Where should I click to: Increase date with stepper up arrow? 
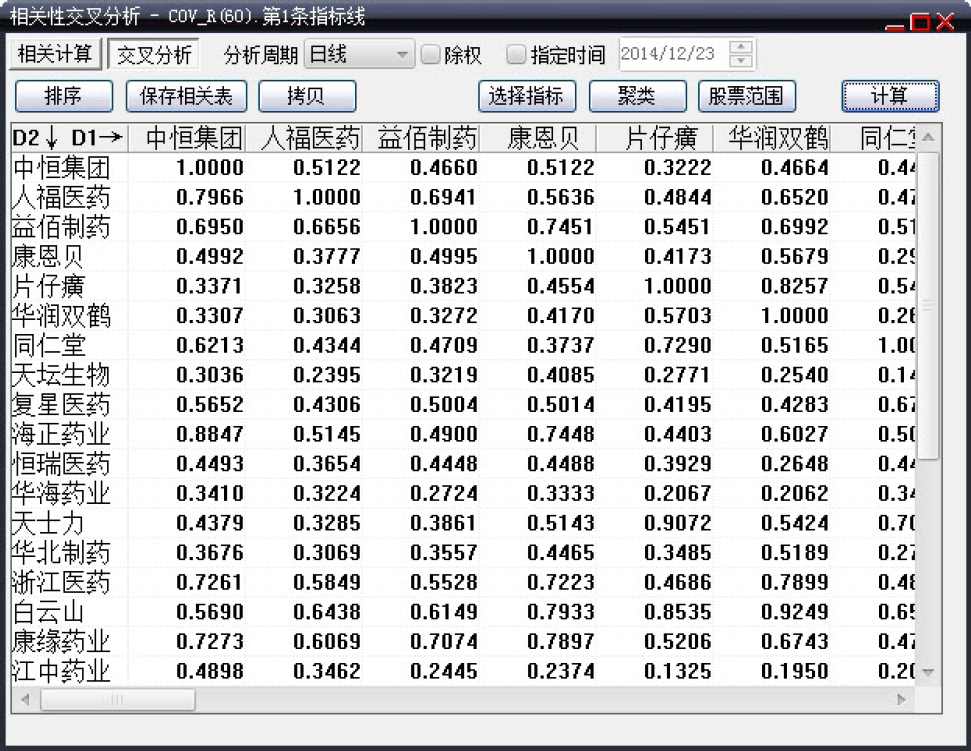tap(741, 47)
